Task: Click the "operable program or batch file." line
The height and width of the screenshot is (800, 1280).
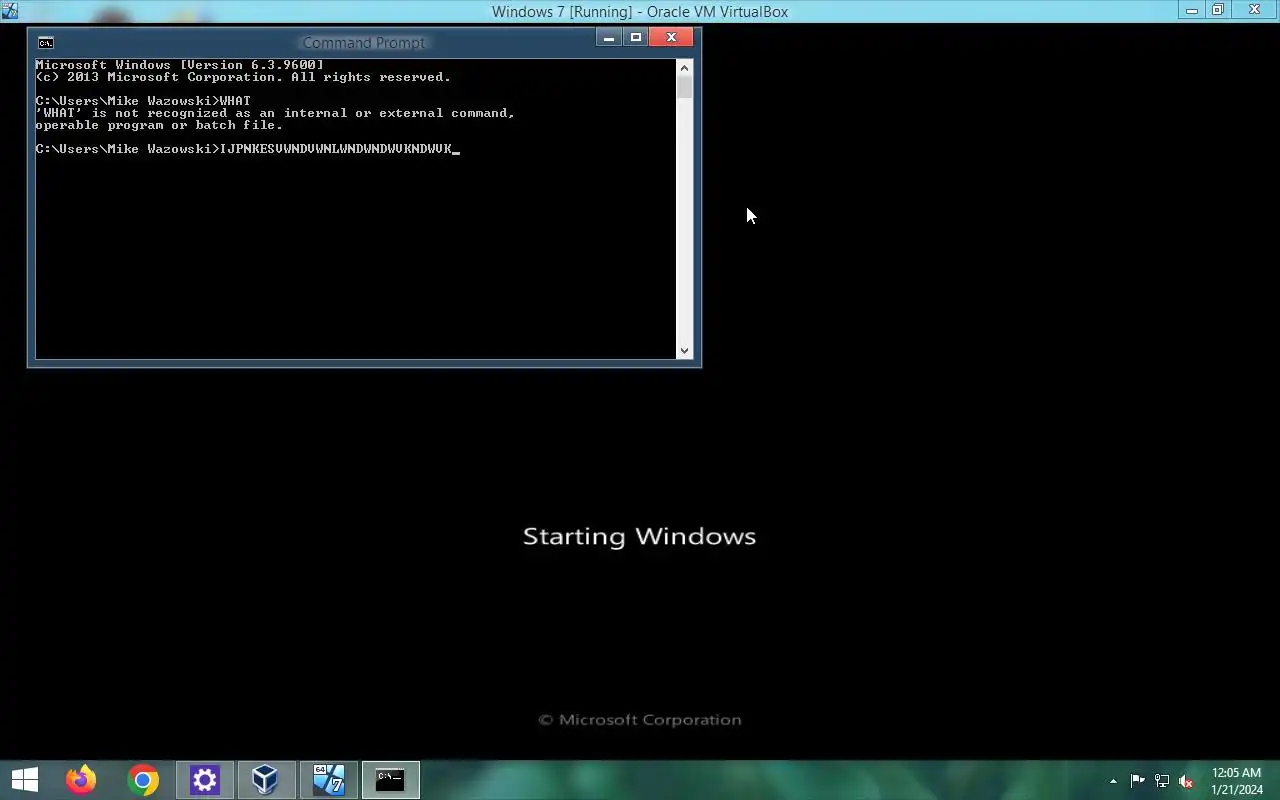Action: point(159,125)
